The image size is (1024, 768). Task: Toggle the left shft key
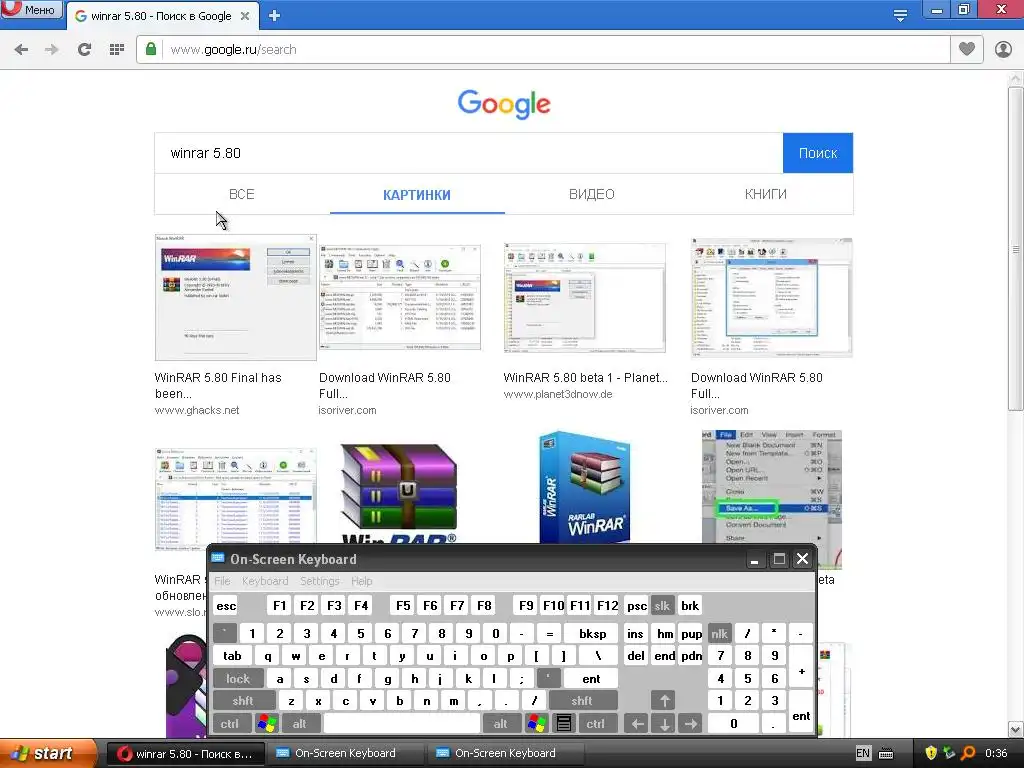[x=242, y=701]
